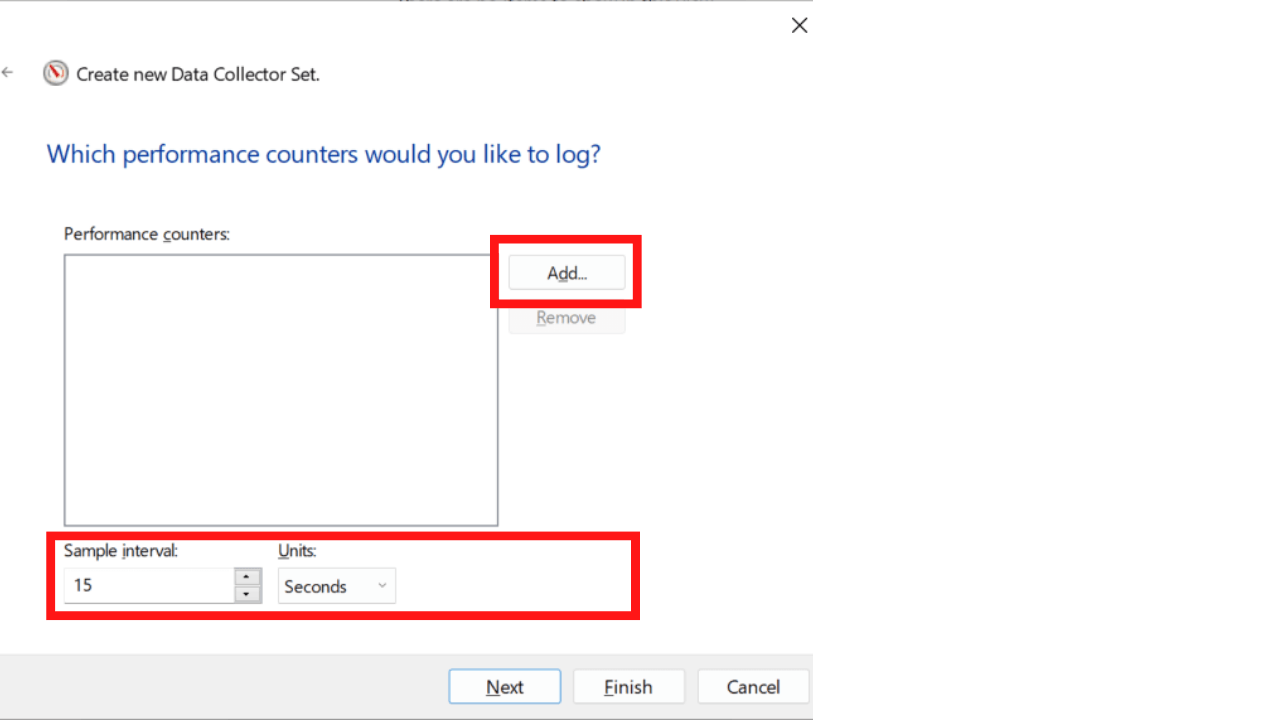Open the Units dropdown showing Seconds
The height and width of the screenshot is (720, 1280).
coord(336,586)
